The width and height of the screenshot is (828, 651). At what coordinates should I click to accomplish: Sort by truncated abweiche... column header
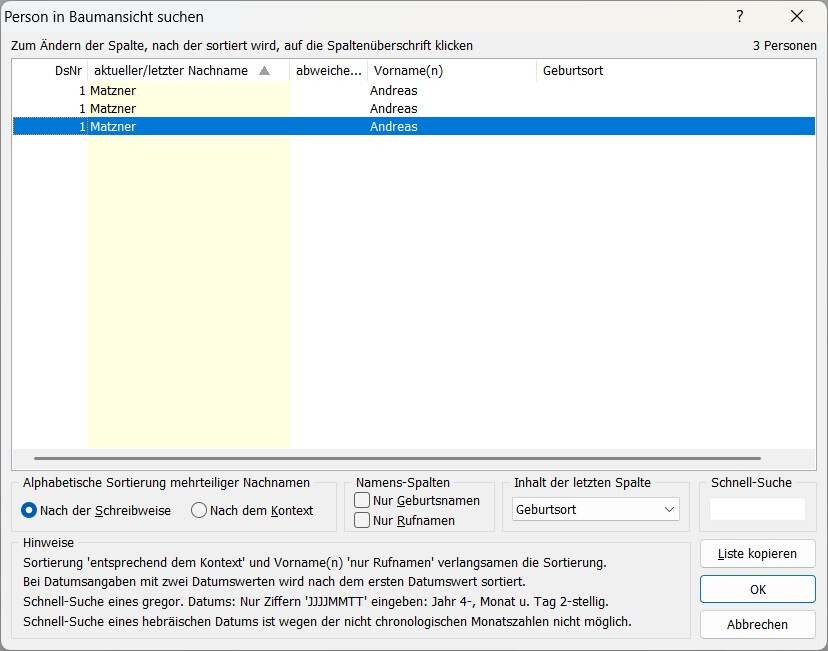pos(328,71)
